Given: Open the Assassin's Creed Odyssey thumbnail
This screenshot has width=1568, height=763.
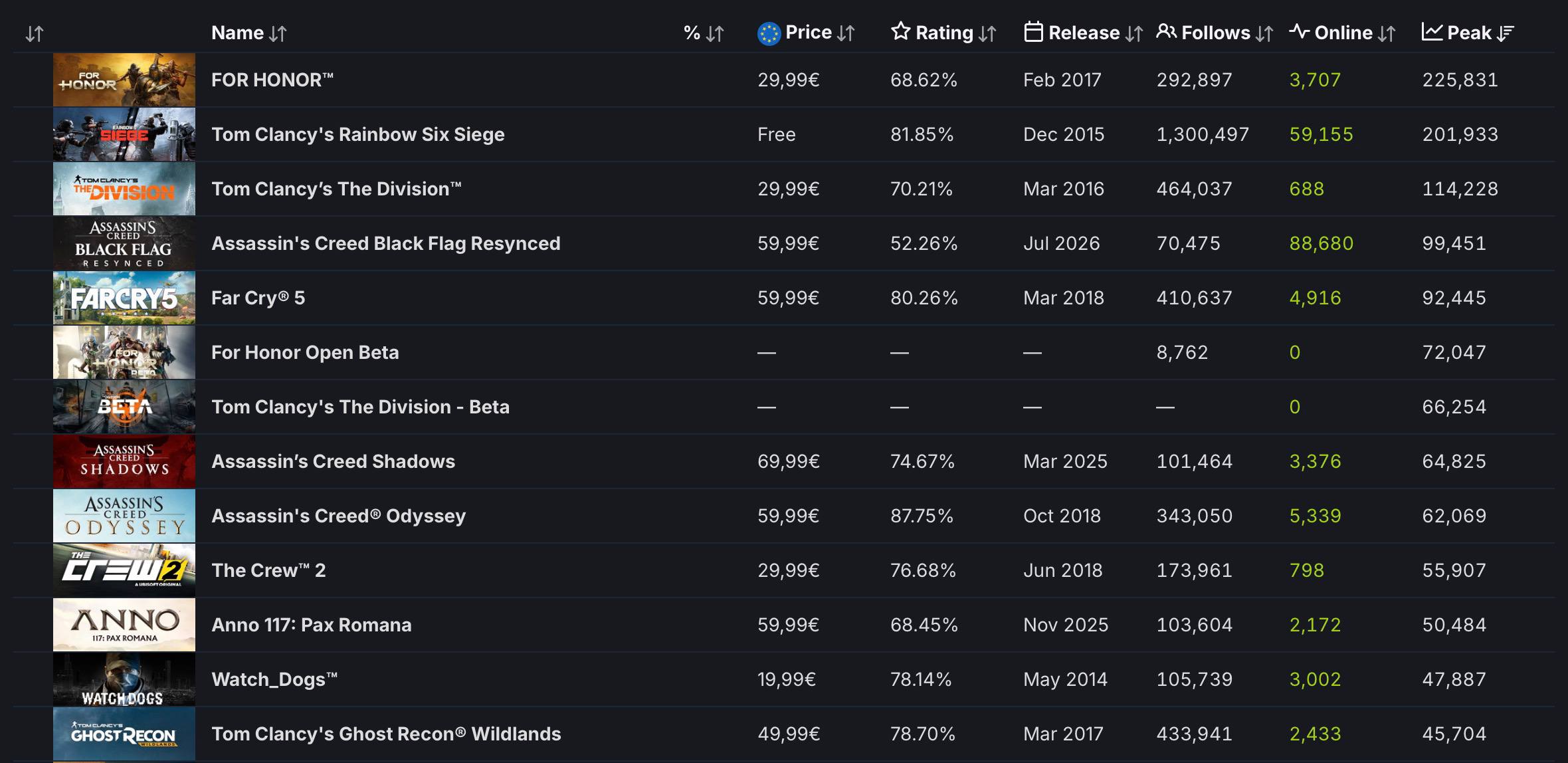Looking at the screenshot, I should tap(124, 516).
